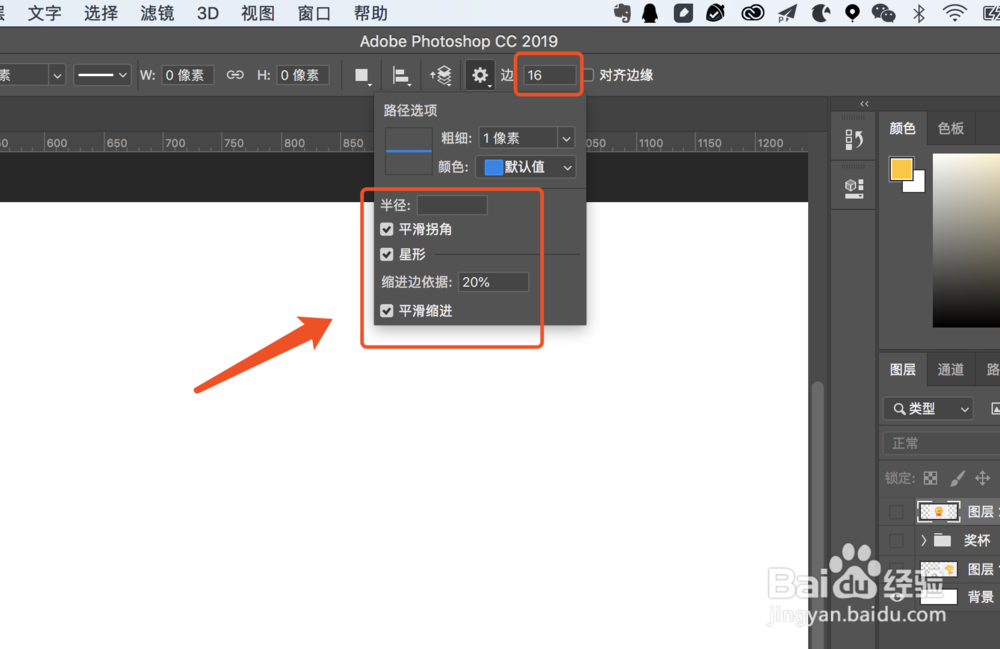This screenshot has width=1000, height=649.
Task: Click the path operations square icon
Action: tap(361, 75)
